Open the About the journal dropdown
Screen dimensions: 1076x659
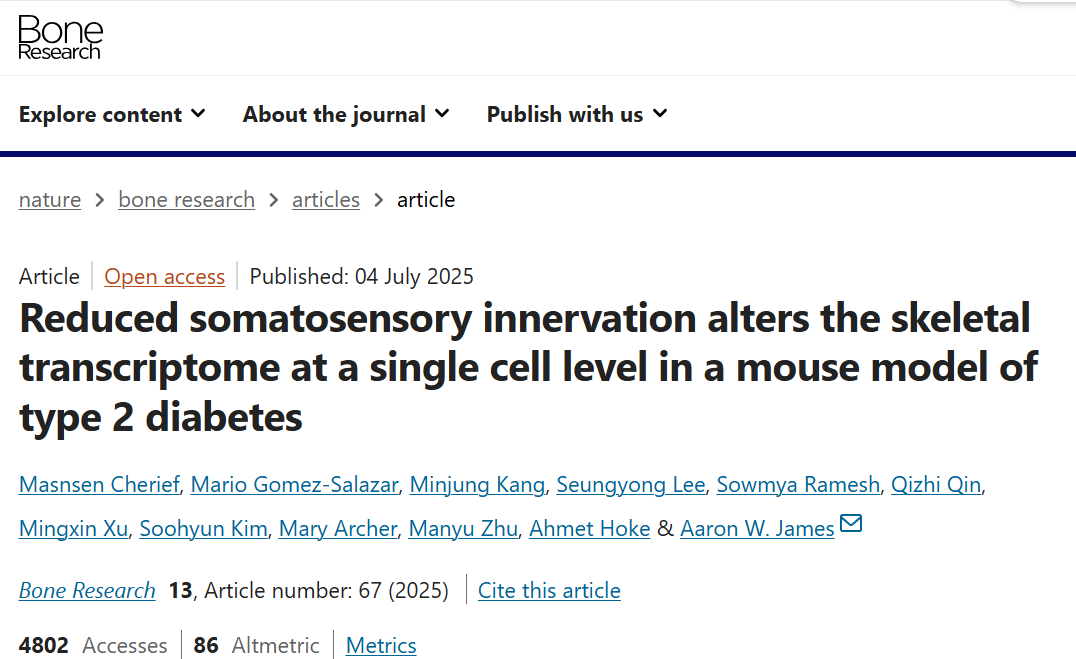pos(346,114)
